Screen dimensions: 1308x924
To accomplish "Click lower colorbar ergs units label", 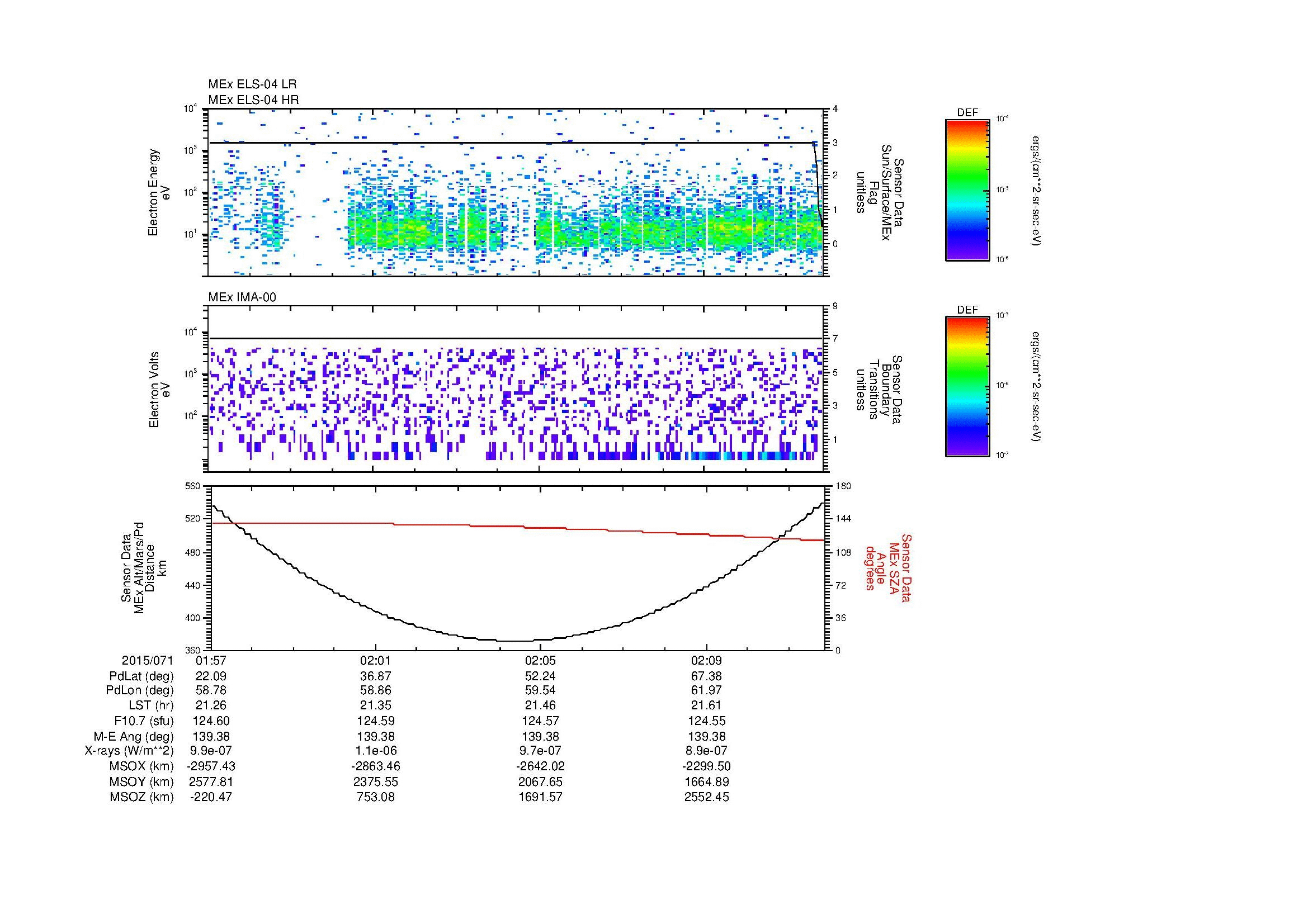I will pos(1035,387).
